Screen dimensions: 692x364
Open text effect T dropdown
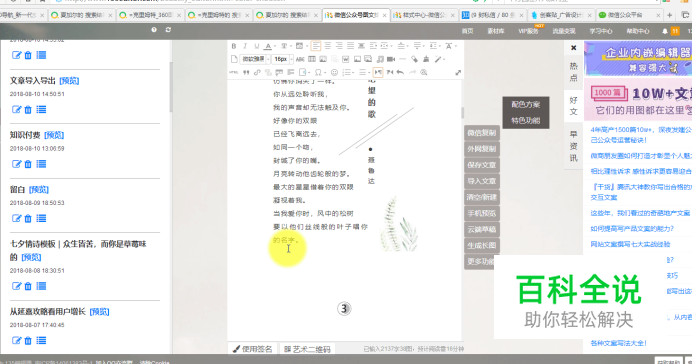tap(291, 46)
